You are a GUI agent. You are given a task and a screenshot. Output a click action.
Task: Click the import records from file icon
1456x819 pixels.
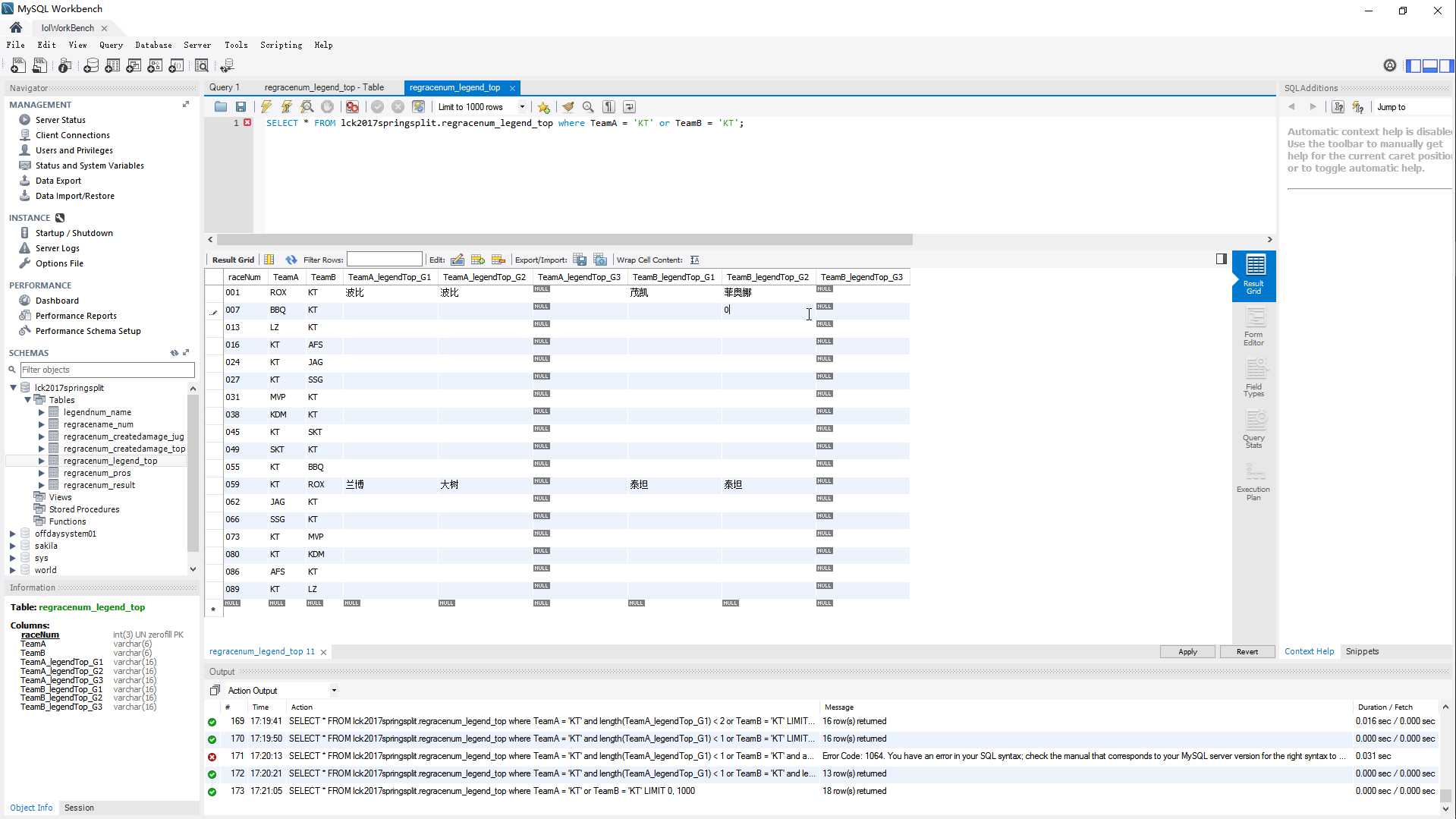point(600,260)
